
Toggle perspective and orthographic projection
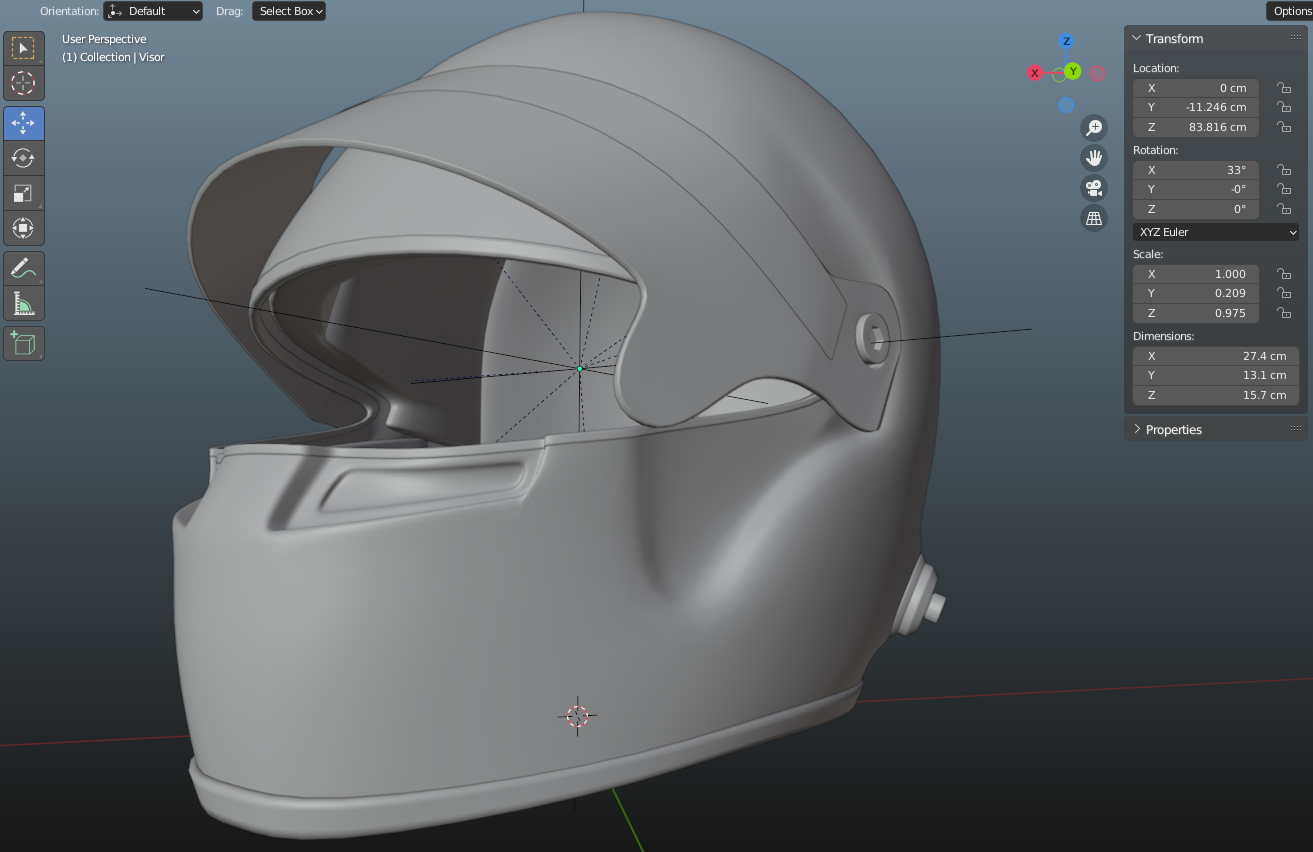pyautogui.click(x=1094, y=217)
